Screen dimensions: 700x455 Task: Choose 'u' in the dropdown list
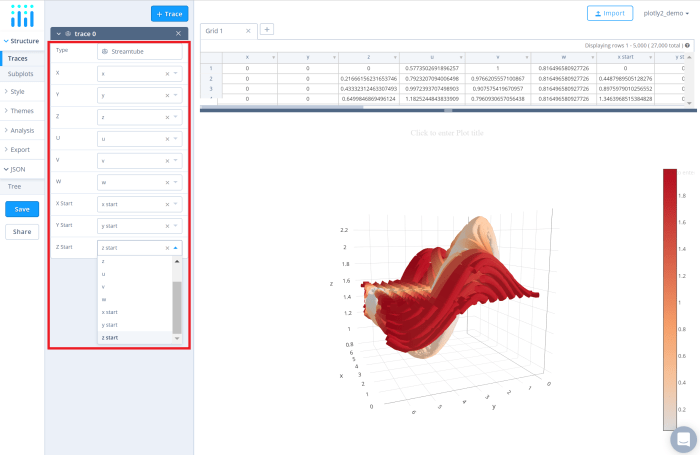coord(135,274)
